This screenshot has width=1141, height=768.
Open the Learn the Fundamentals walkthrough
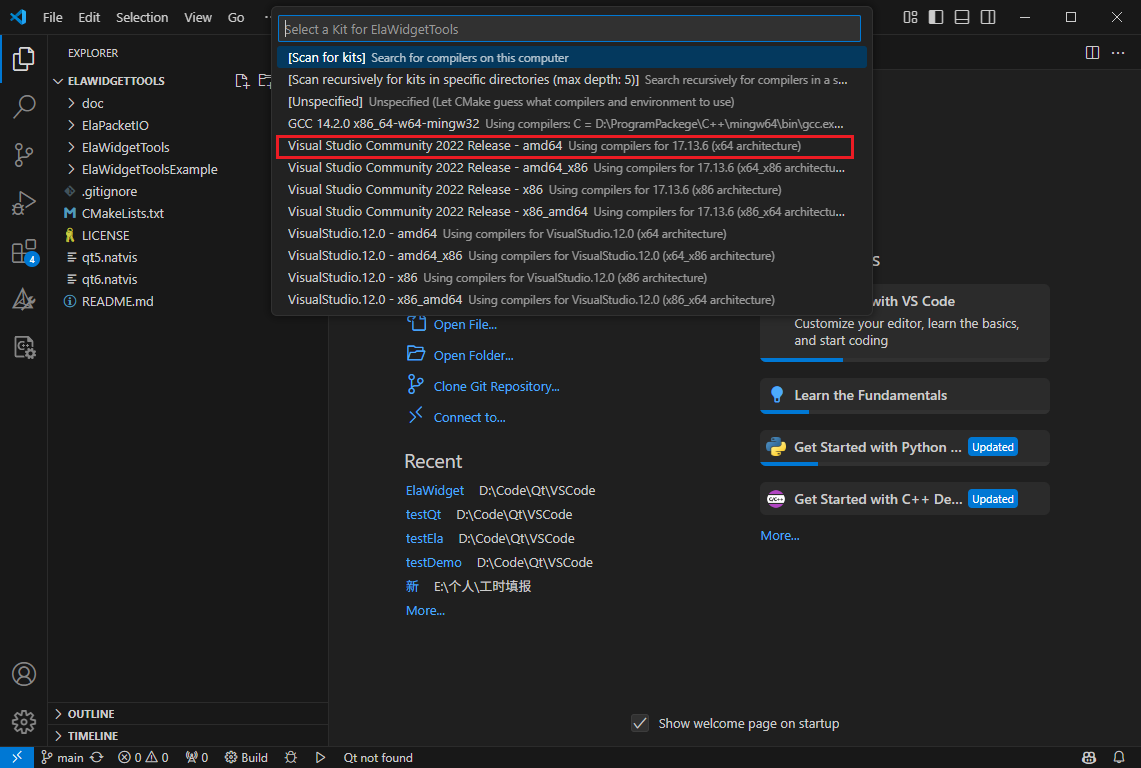click(x=905, y=395)
